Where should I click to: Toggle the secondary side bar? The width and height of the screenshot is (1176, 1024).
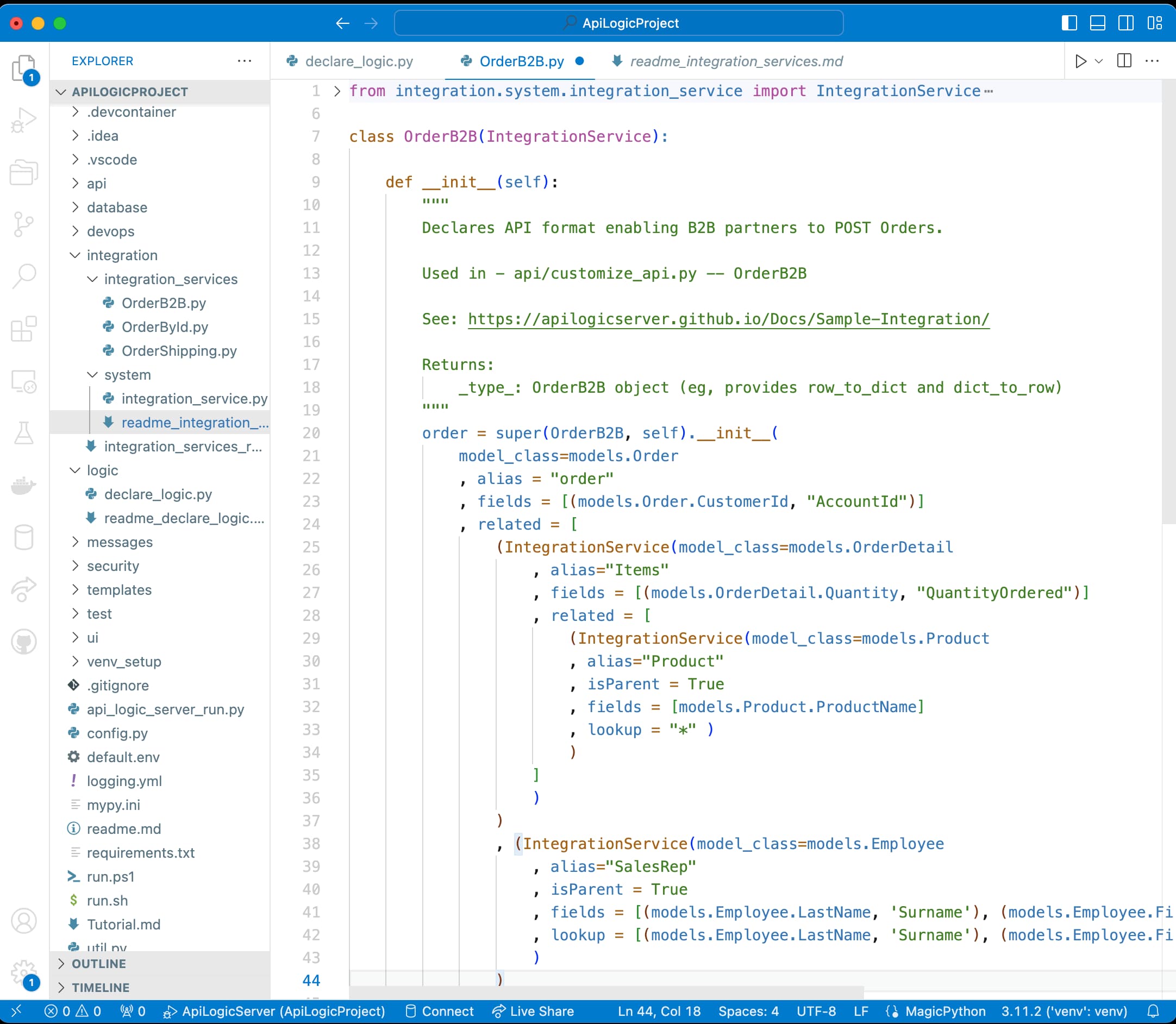[1126, 23]
